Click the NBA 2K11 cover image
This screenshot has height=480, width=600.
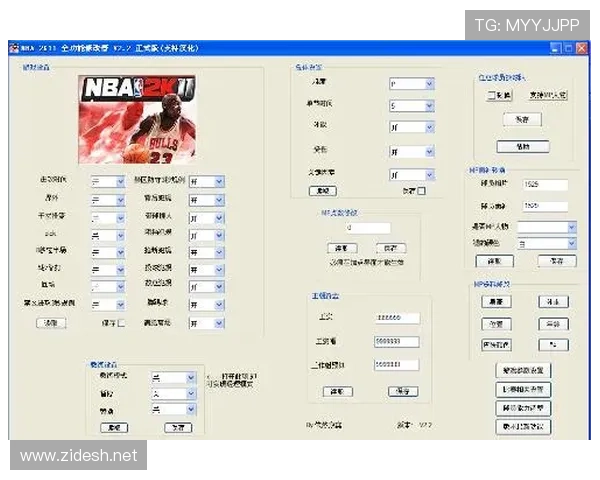tap(137, 119)
